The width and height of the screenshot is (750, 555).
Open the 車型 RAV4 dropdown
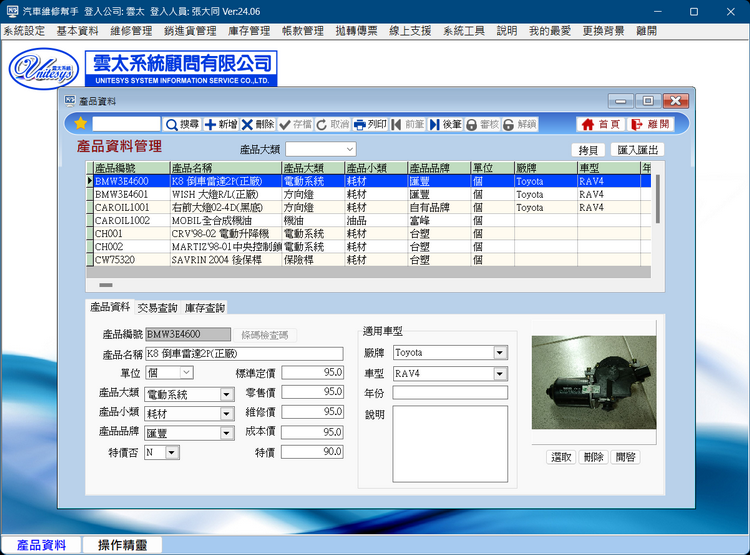pos(500,374)
